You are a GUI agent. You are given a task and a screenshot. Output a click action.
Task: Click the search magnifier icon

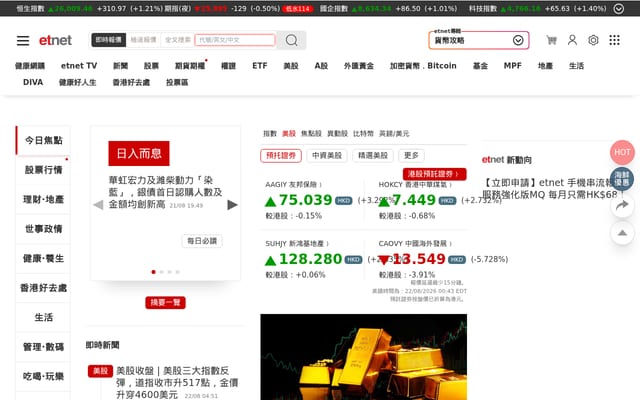tap(291, 40)
